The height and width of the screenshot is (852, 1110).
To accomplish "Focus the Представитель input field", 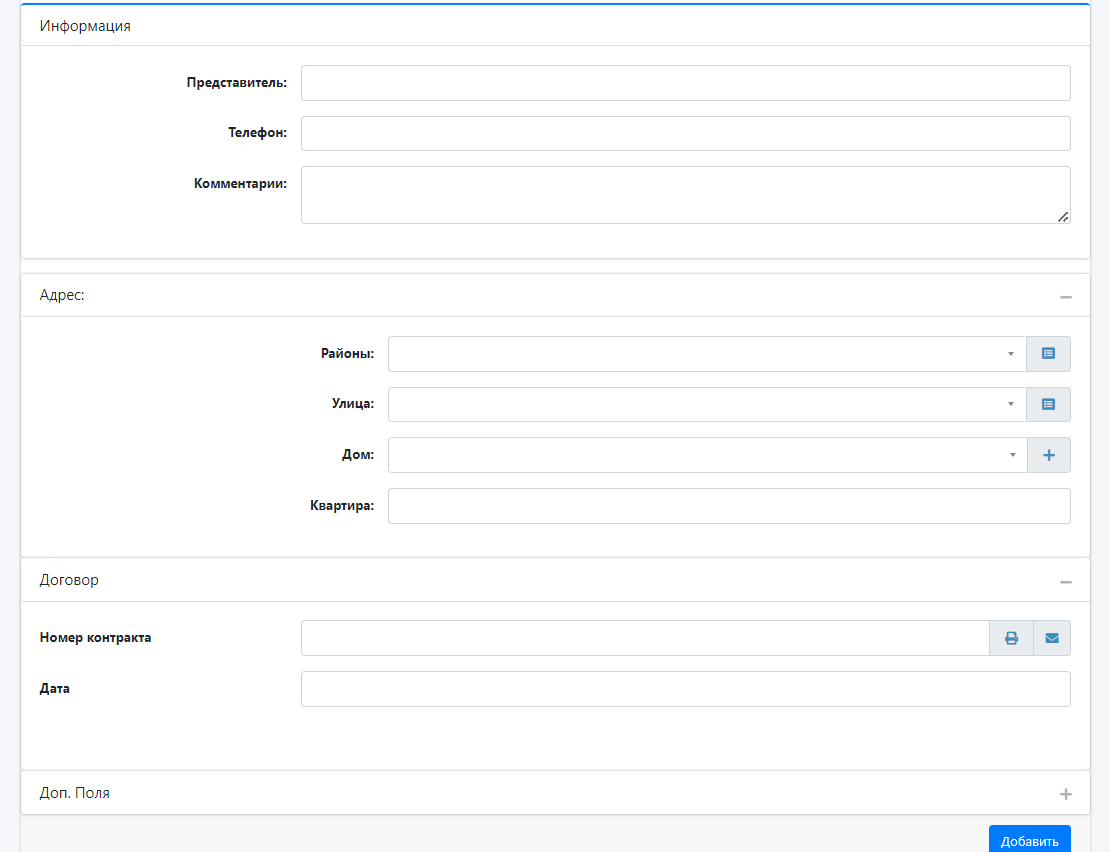I will (685, 83).
